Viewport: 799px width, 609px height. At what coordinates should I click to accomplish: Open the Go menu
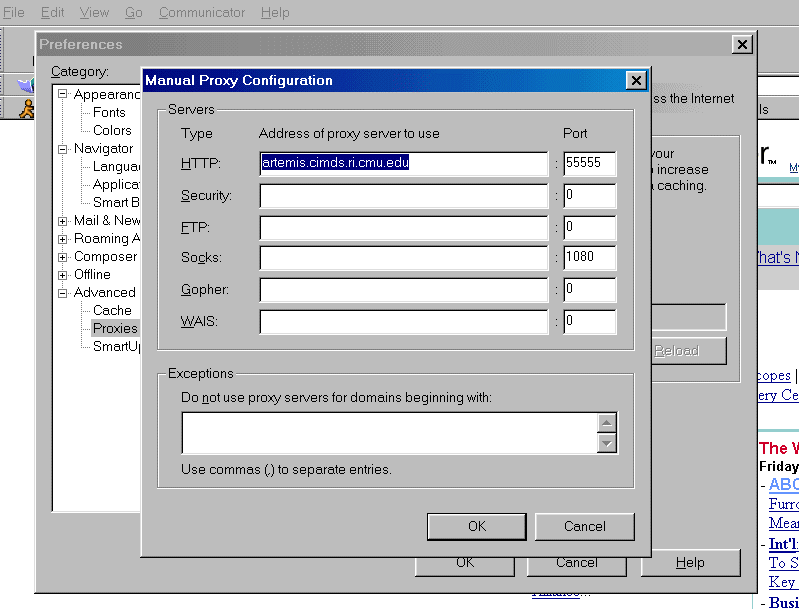pos(134,13)
